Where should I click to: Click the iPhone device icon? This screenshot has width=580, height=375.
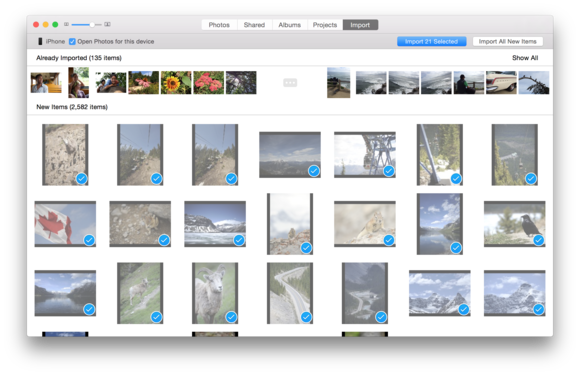point(40,41)
